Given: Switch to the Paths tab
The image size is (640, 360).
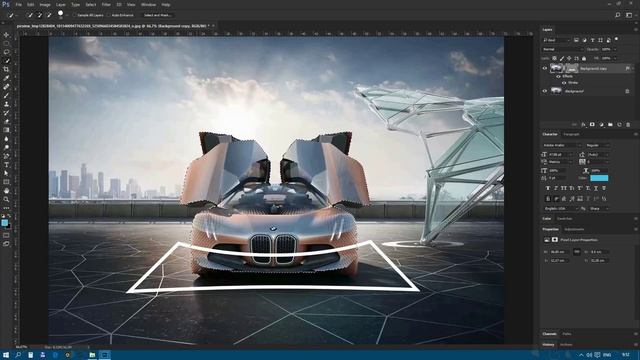Looking at the screenshot, I should 567,334.
